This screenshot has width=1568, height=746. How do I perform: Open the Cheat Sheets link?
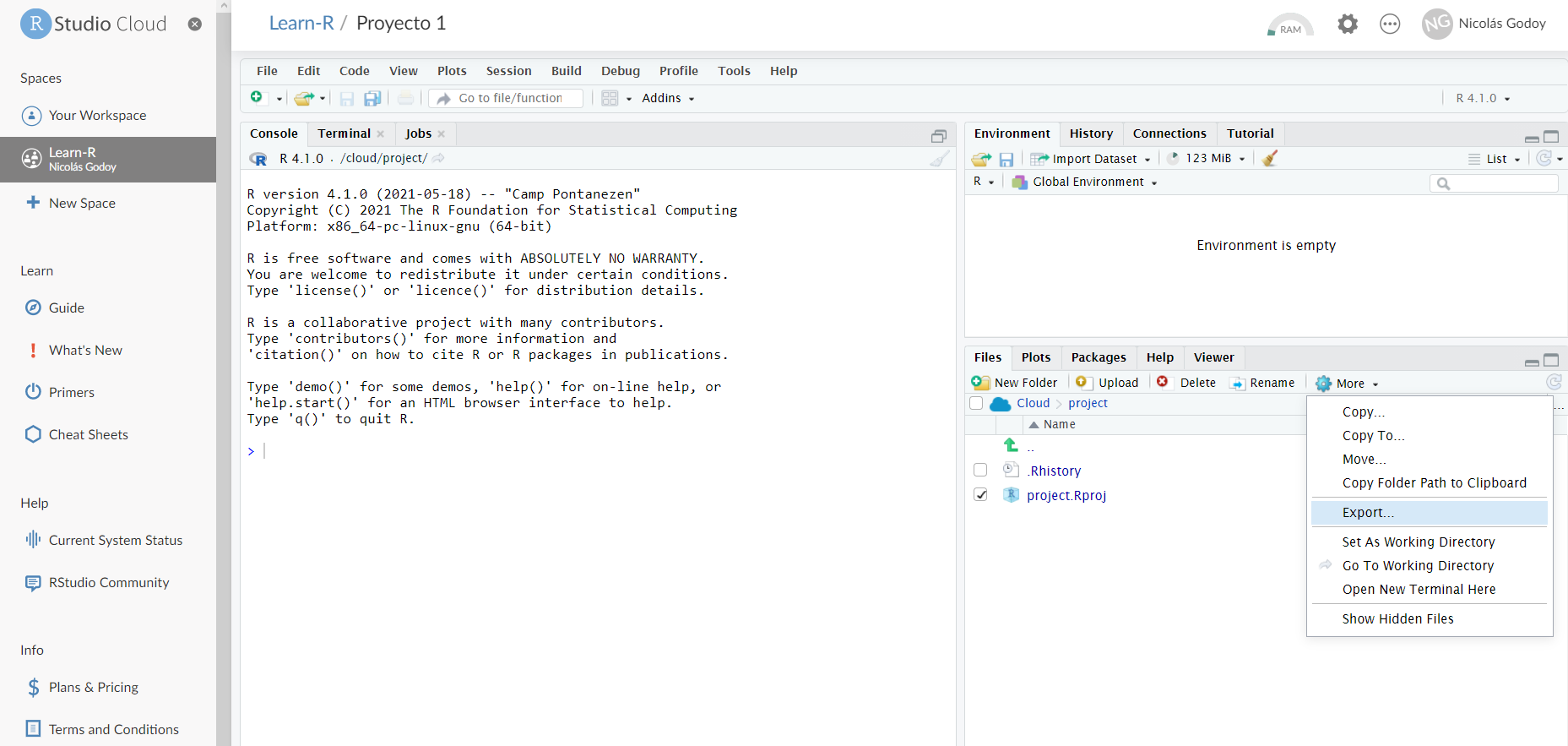pyautogui.click(x=88, y=435)
